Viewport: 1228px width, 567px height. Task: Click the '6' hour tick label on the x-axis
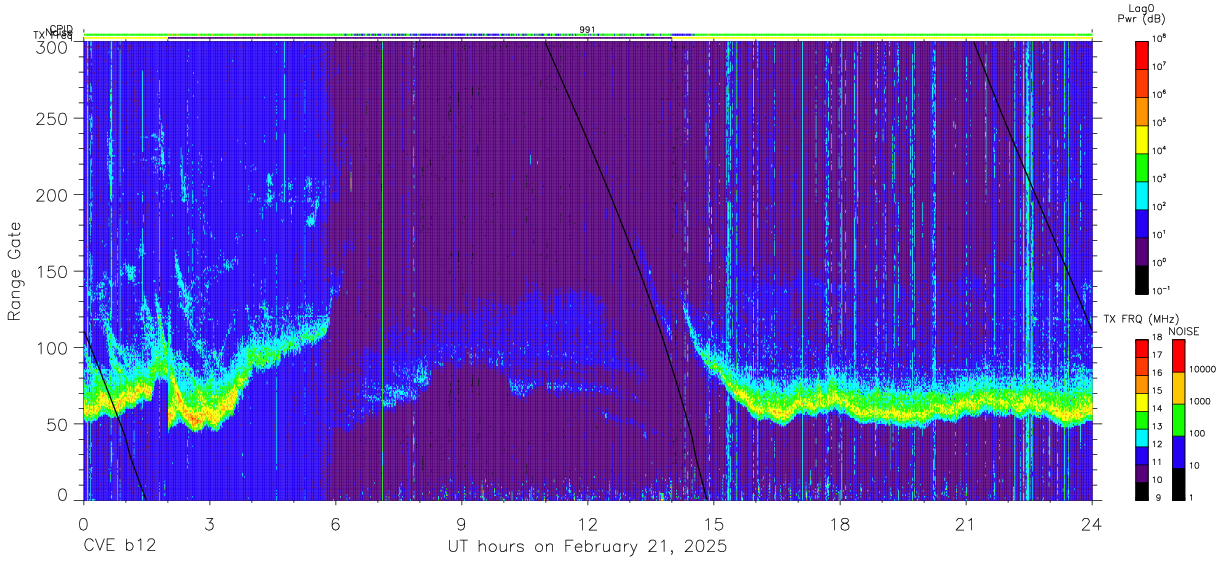click(x=335, y=524)
